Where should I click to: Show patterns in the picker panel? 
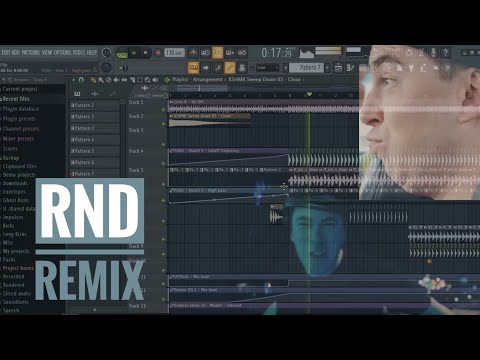point(77,94)
